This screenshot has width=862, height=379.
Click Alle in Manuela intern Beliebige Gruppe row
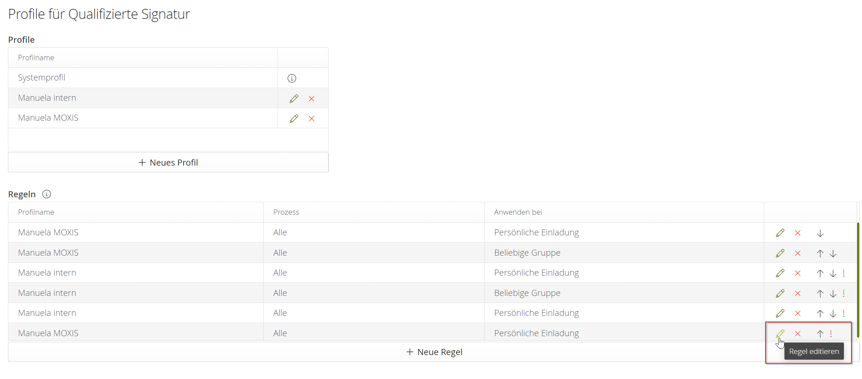[280, 293]
